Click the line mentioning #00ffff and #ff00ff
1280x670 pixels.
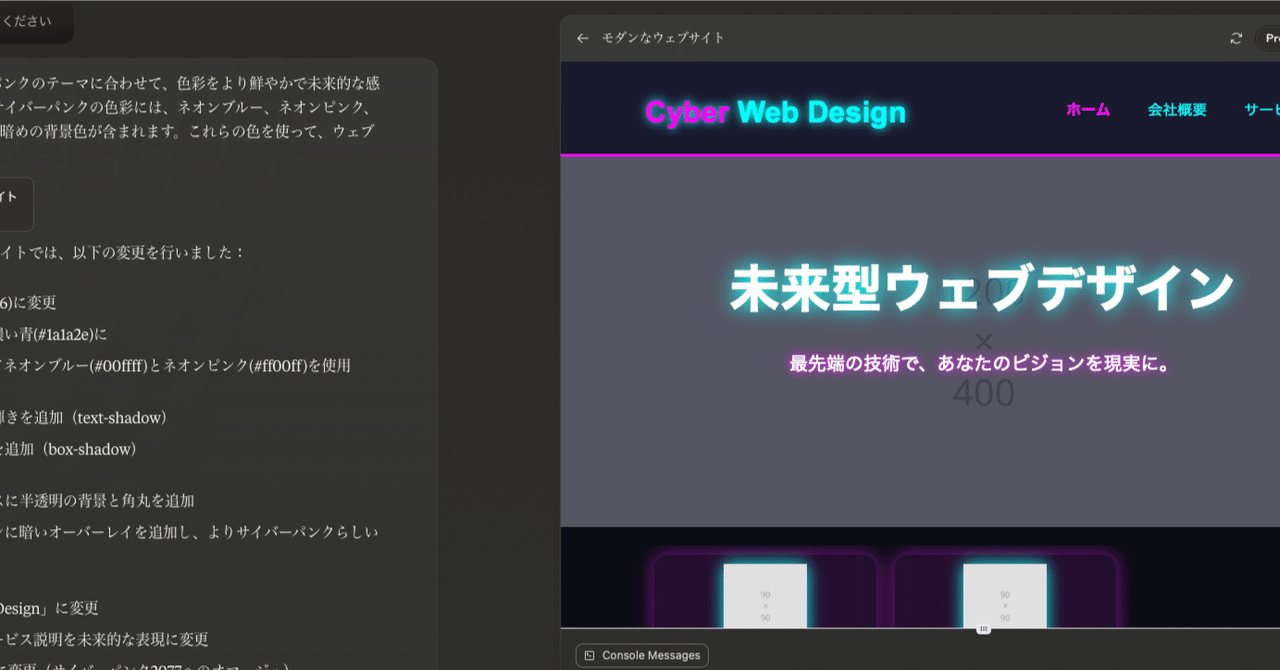(176, 365)
